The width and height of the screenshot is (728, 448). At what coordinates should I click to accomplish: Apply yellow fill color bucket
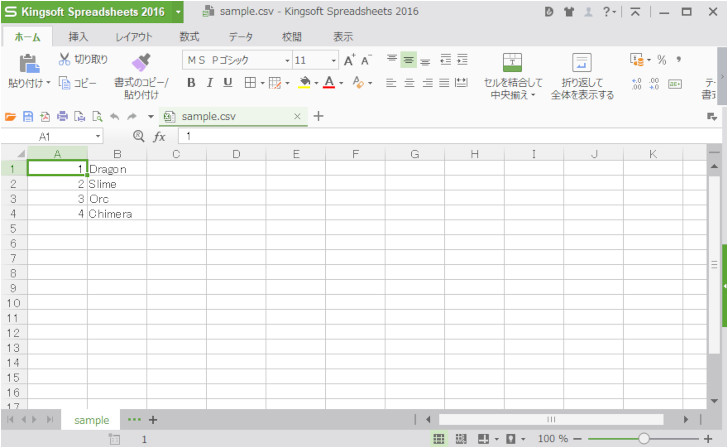[305, 83]
